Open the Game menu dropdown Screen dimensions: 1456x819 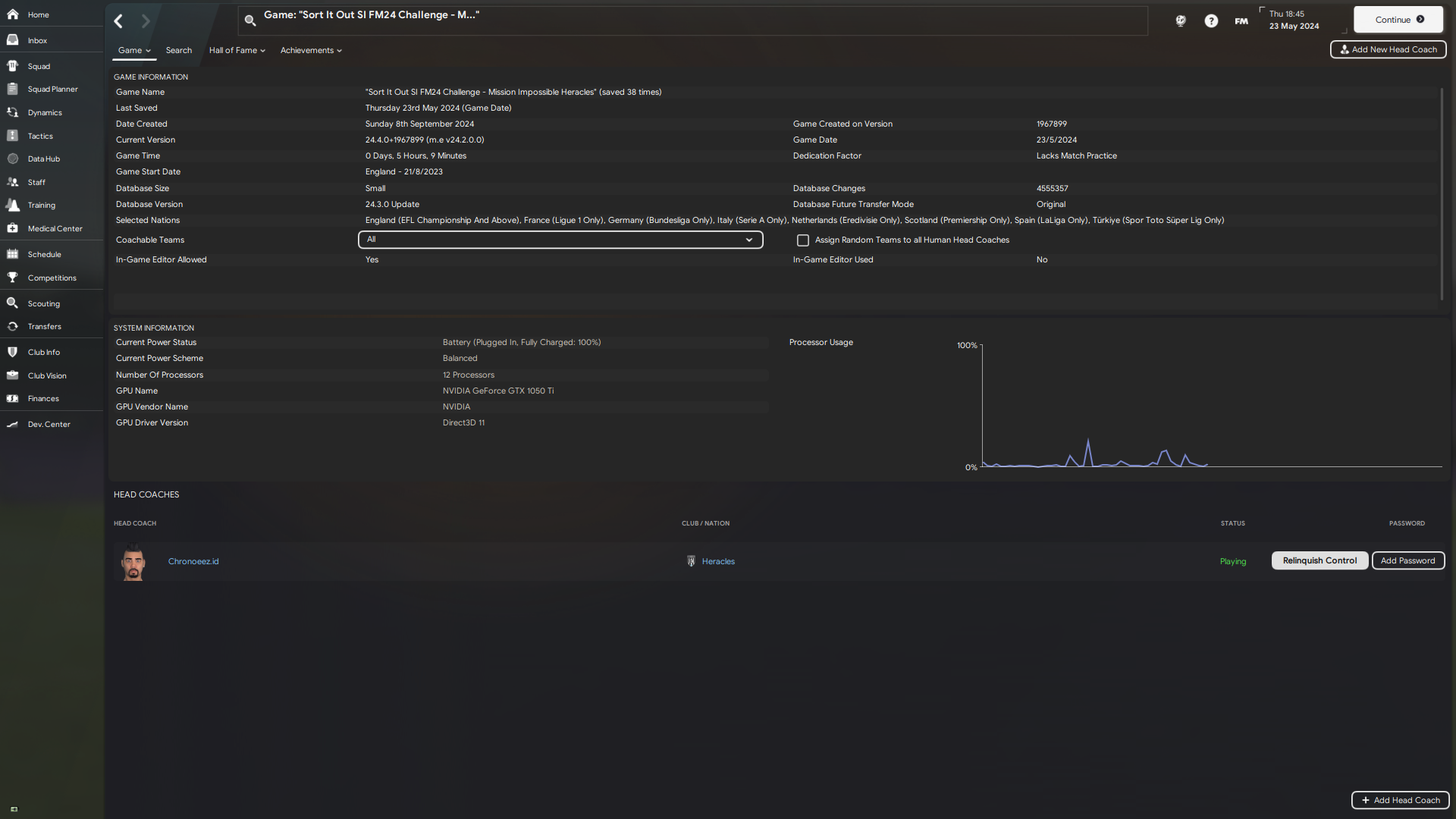(134, 50)
